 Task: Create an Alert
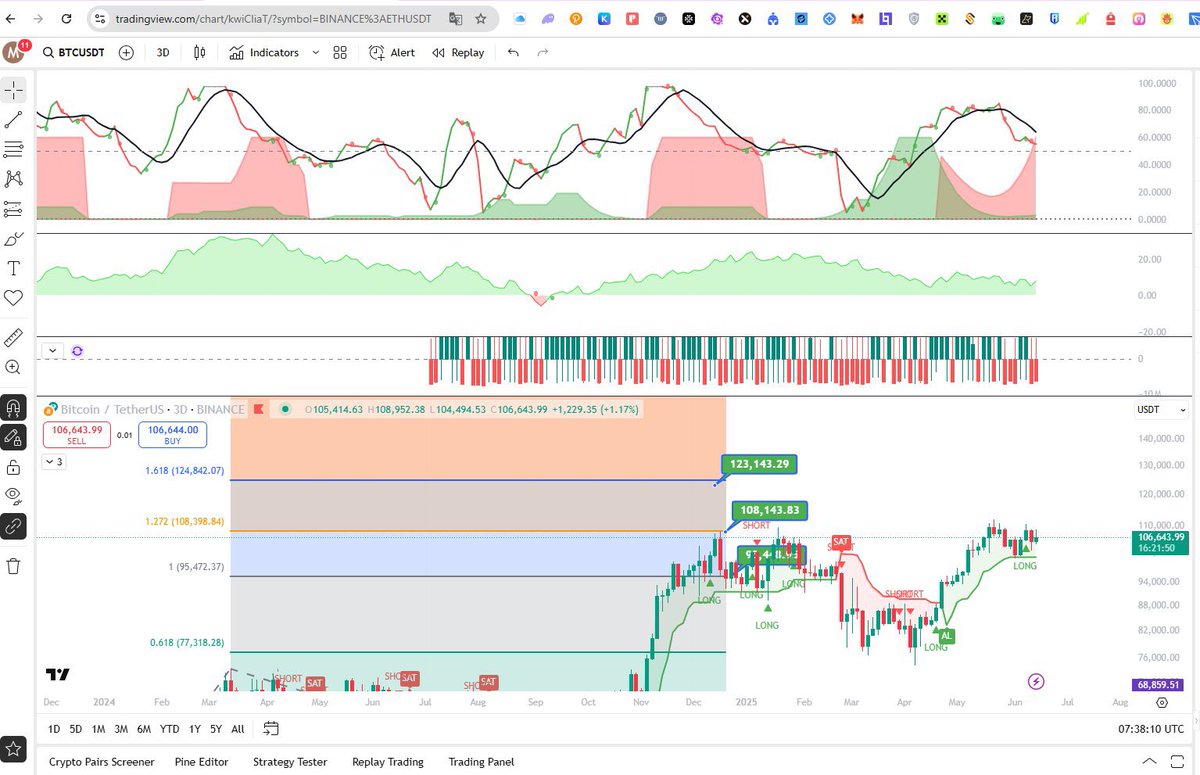point(391,53)
